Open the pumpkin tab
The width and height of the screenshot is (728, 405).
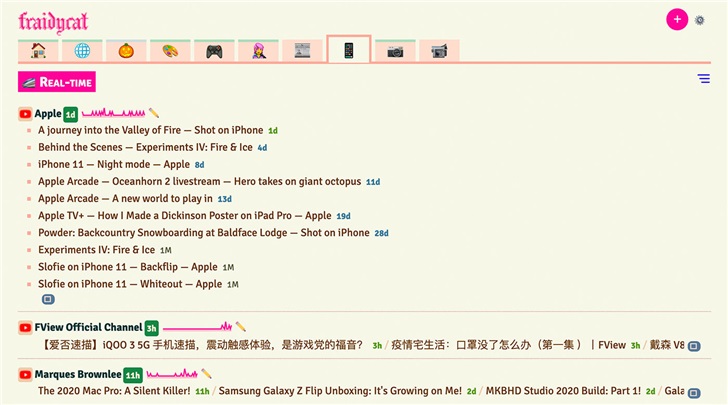[126, 51]
